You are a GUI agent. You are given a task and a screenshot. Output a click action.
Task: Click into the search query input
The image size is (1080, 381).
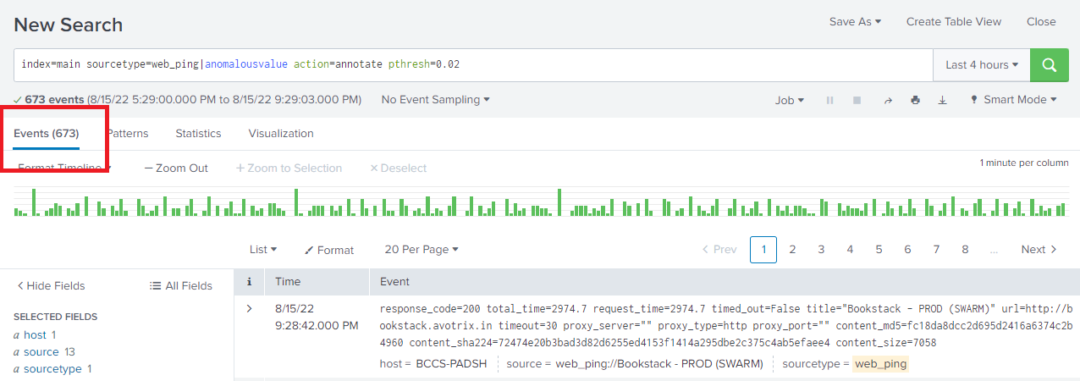(x=473, y=65)
